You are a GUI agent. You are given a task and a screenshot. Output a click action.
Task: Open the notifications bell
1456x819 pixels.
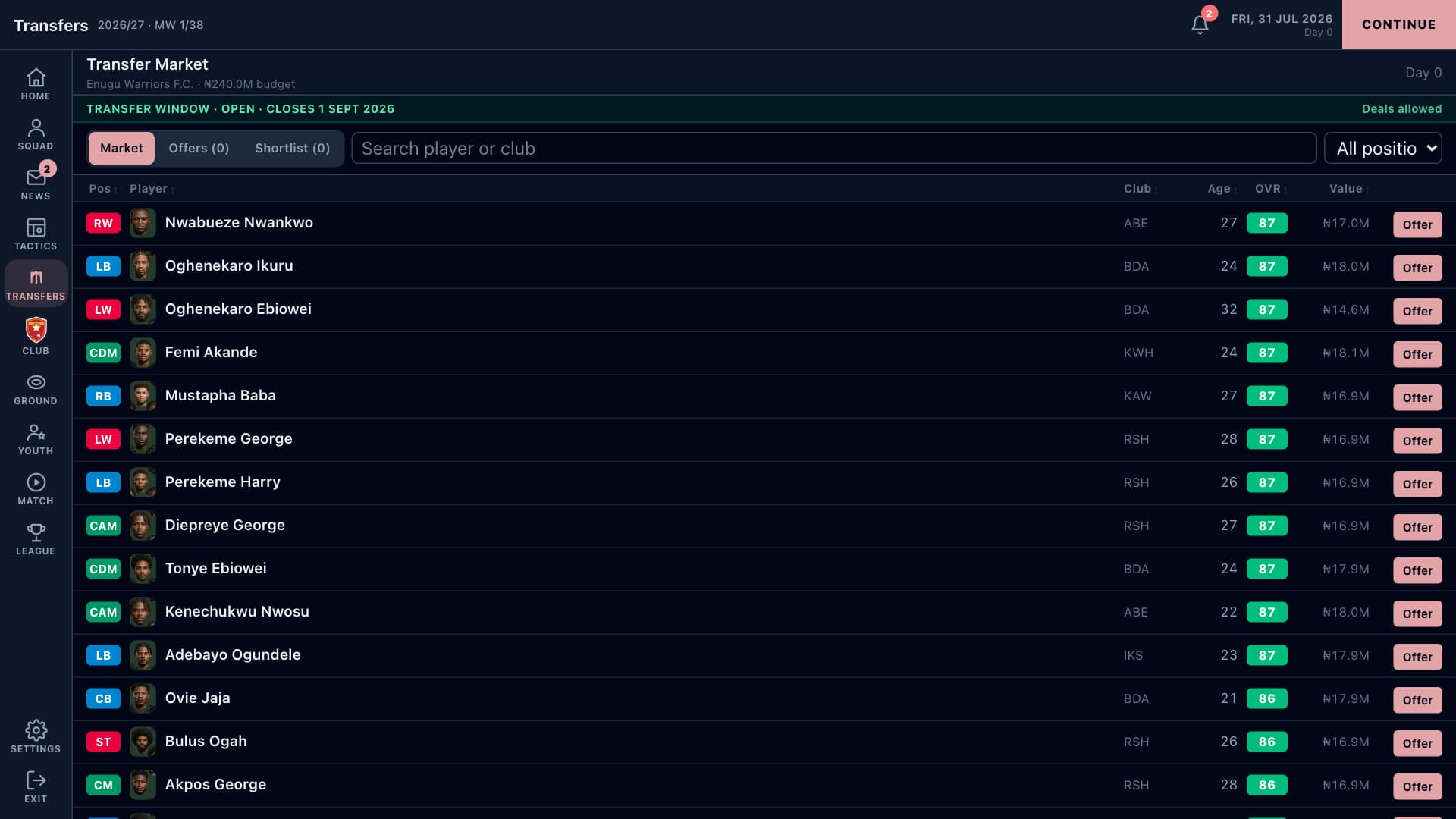click(1200, 24)
